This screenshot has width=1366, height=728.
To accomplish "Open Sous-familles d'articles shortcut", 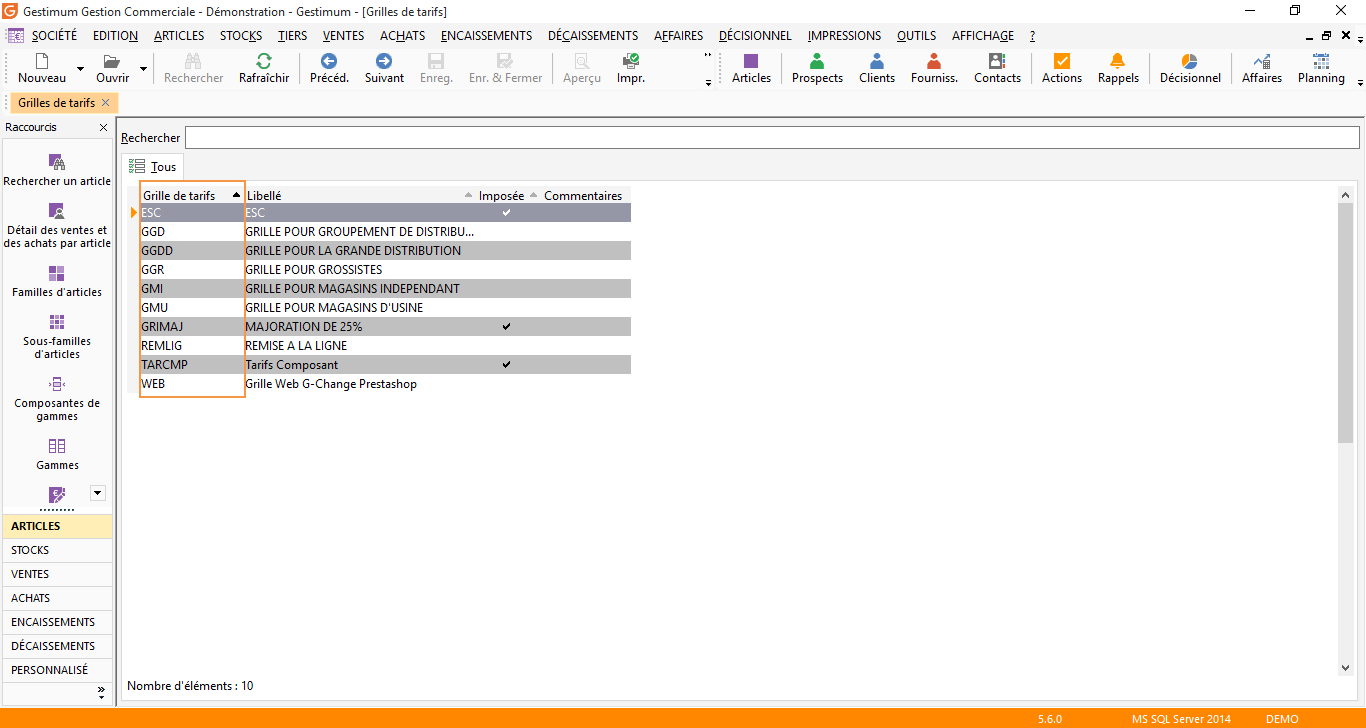I will pos(57,337).
